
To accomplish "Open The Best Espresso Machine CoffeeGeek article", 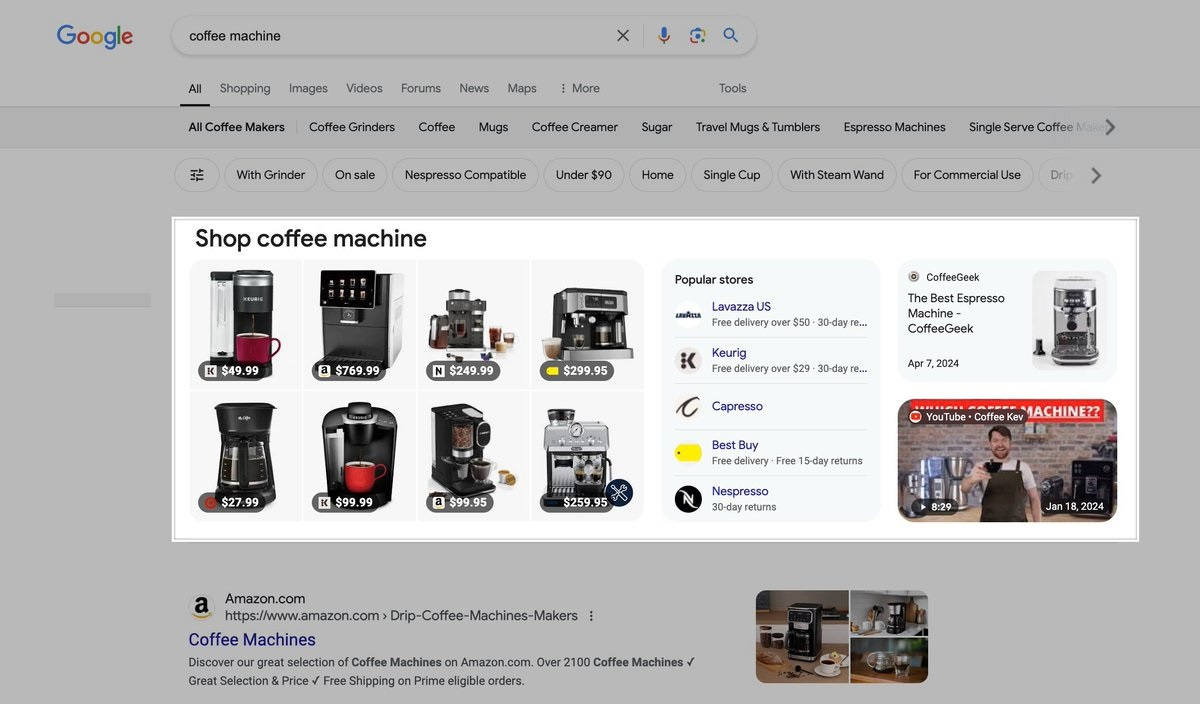I will [x=956, y=313].
